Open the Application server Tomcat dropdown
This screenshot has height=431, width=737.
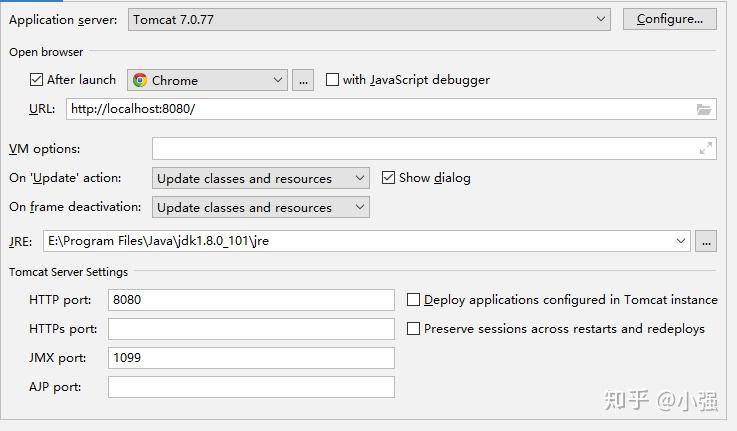click(x=369, y=19)
